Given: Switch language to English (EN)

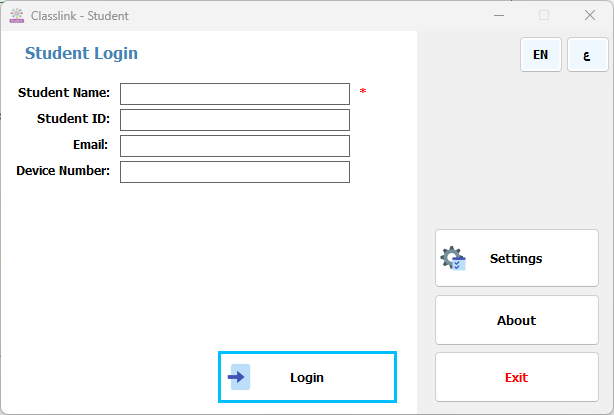Looking at the screenshot, I should [x=541, y=54].
